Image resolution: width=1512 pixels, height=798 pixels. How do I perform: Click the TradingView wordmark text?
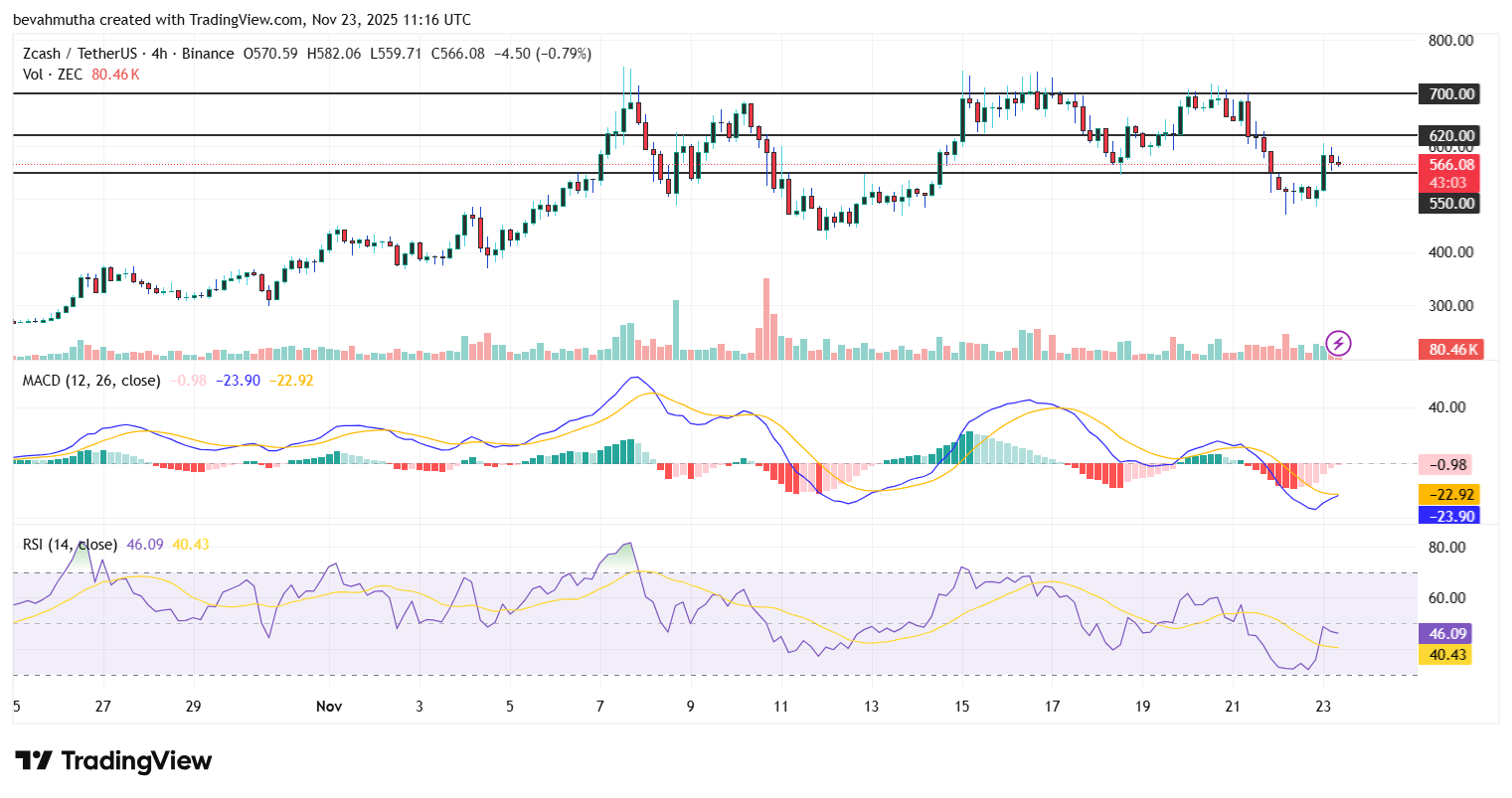[136, 761]
